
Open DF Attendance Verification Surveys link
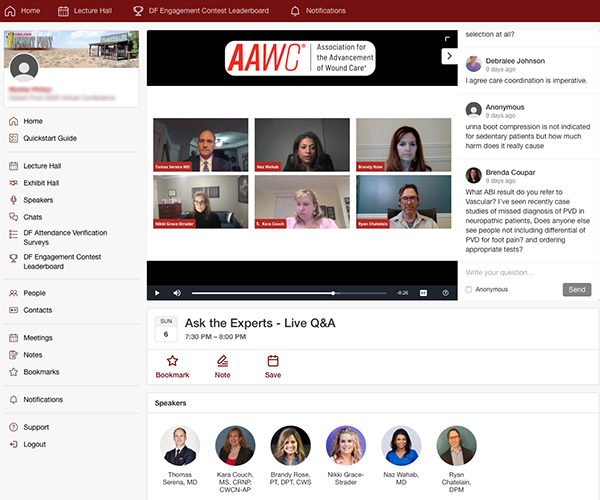click(65, 238)
